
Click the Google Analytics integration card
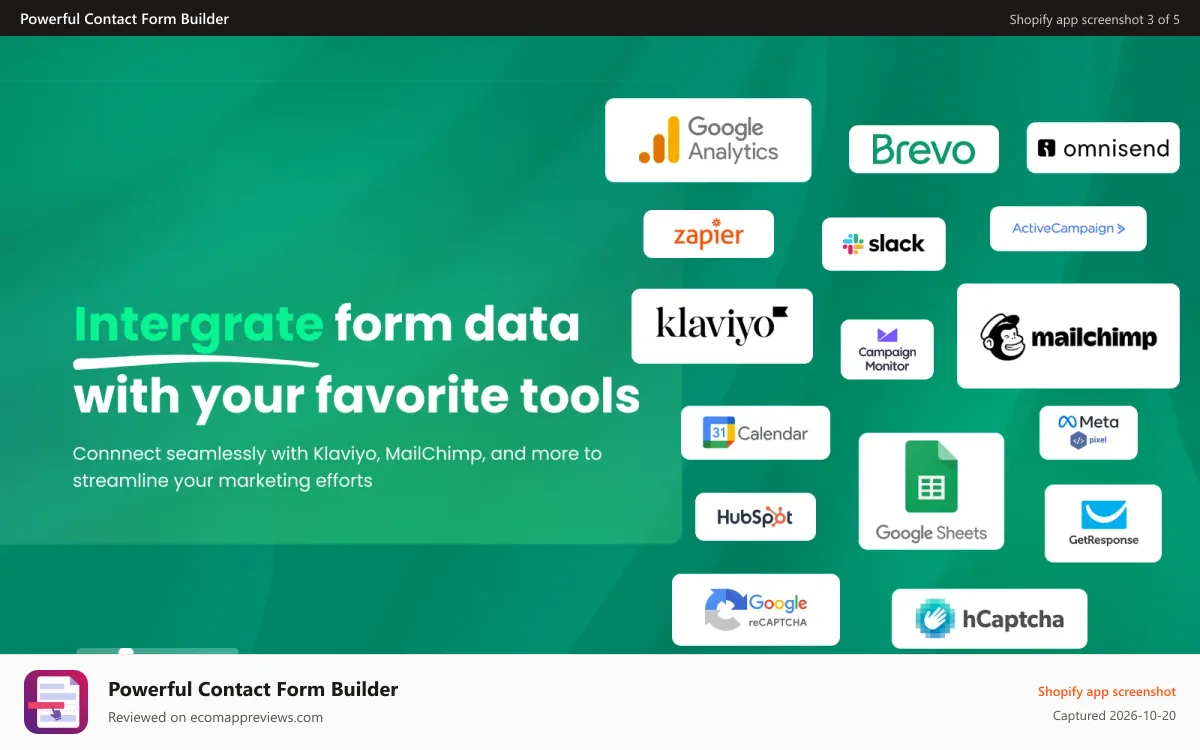(708, 140)
